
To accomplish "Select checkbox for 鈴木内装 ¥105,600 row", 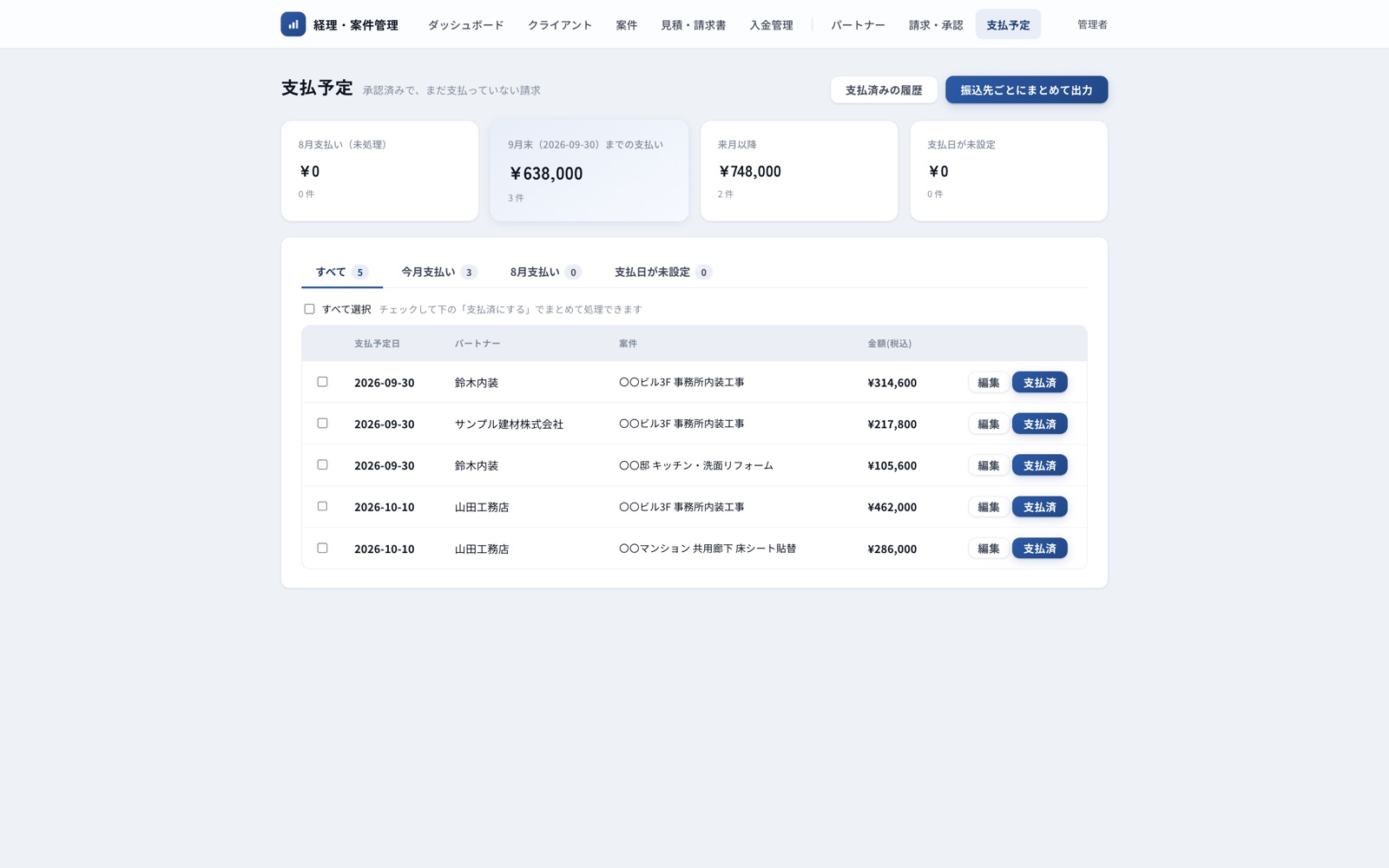I will (322, 465).
